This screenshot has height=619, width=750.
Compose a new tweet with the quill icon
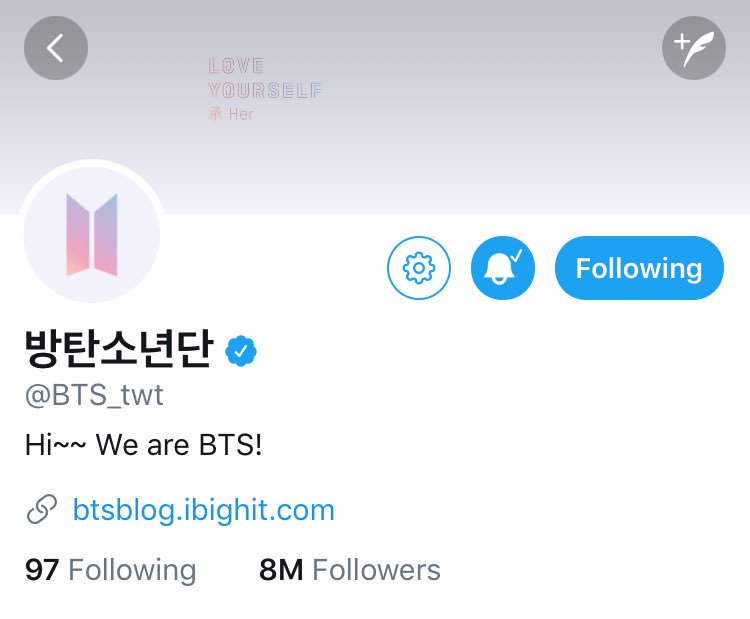click(694, 48)
